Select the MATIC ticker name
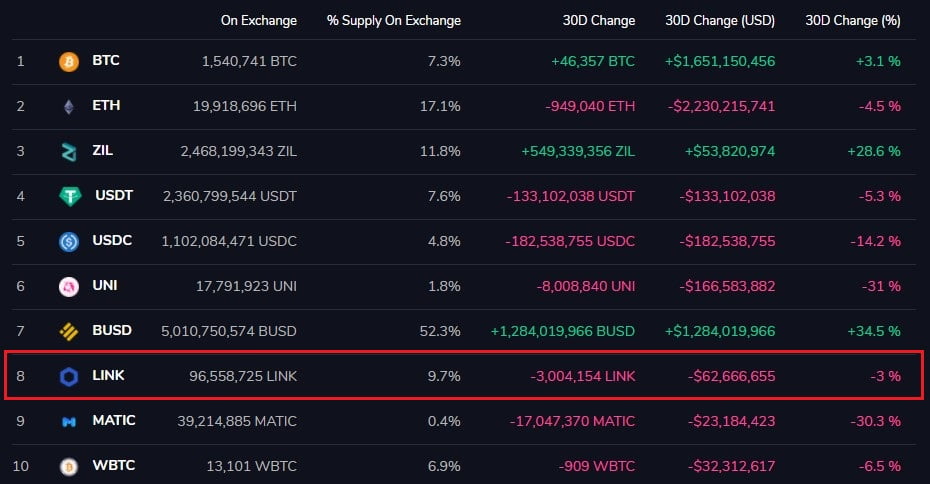Viewport: 930px width, 484px height. pos(113,421)
